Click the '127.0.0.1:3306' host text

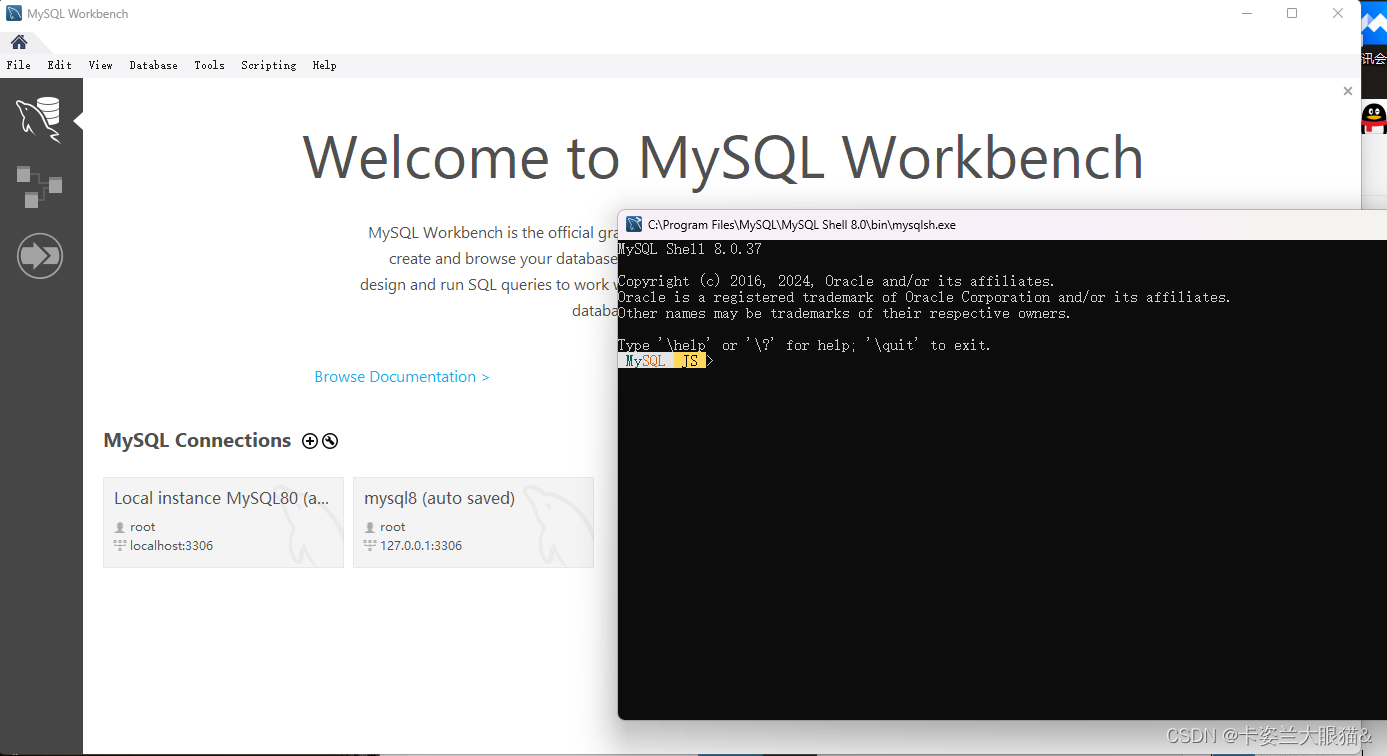[x=421, y=546]
